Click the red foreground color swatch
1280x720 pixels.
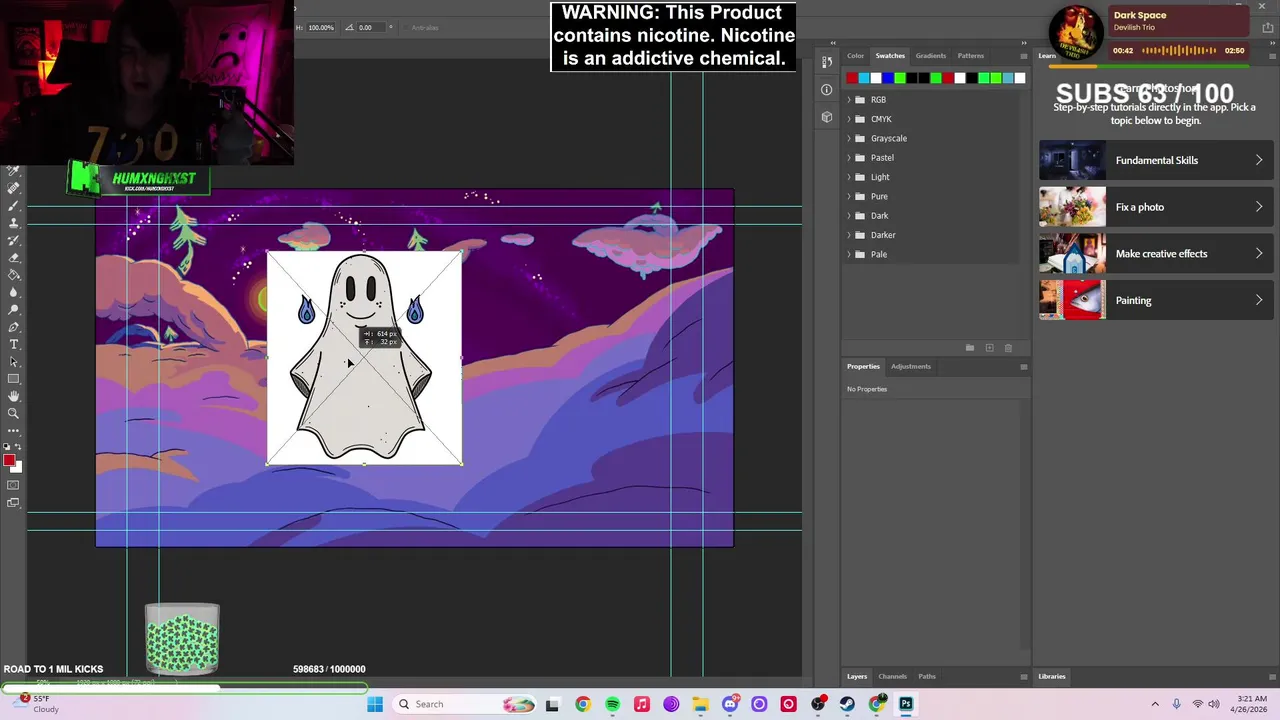coord(8,460)
